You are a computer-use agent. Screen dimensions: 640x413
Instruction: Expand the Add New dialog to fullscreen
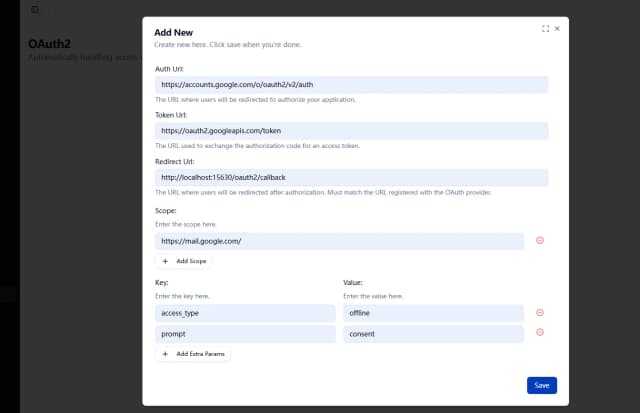coord(545,29)
